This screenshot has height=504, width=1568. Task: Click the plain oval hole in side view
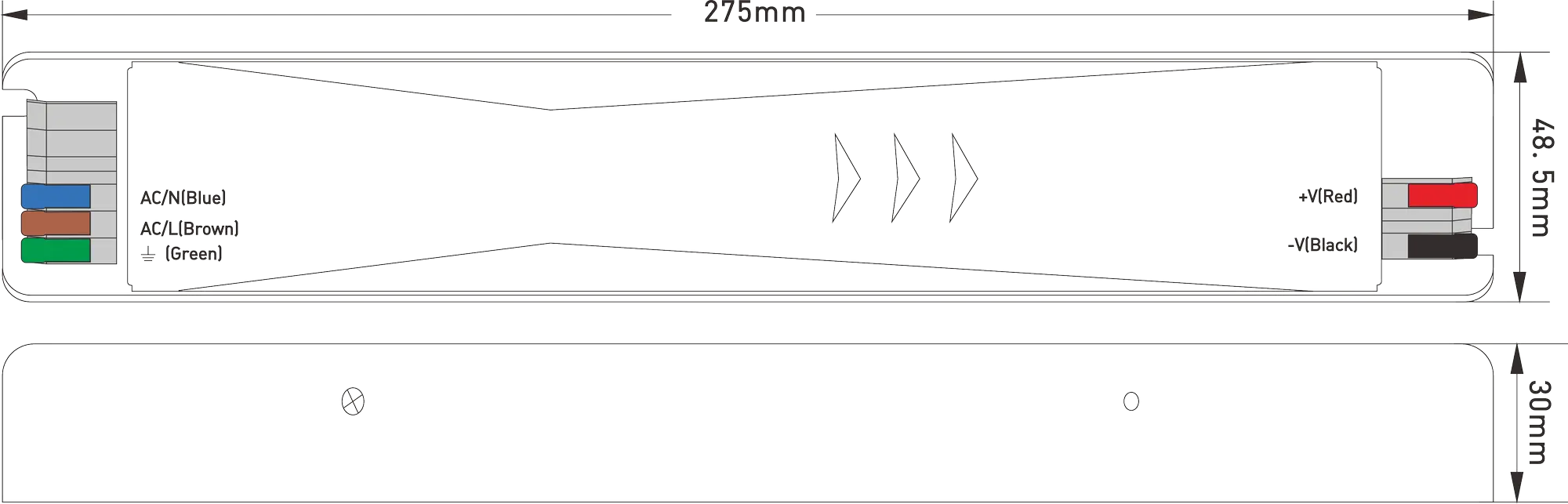tap(1131, 401)
